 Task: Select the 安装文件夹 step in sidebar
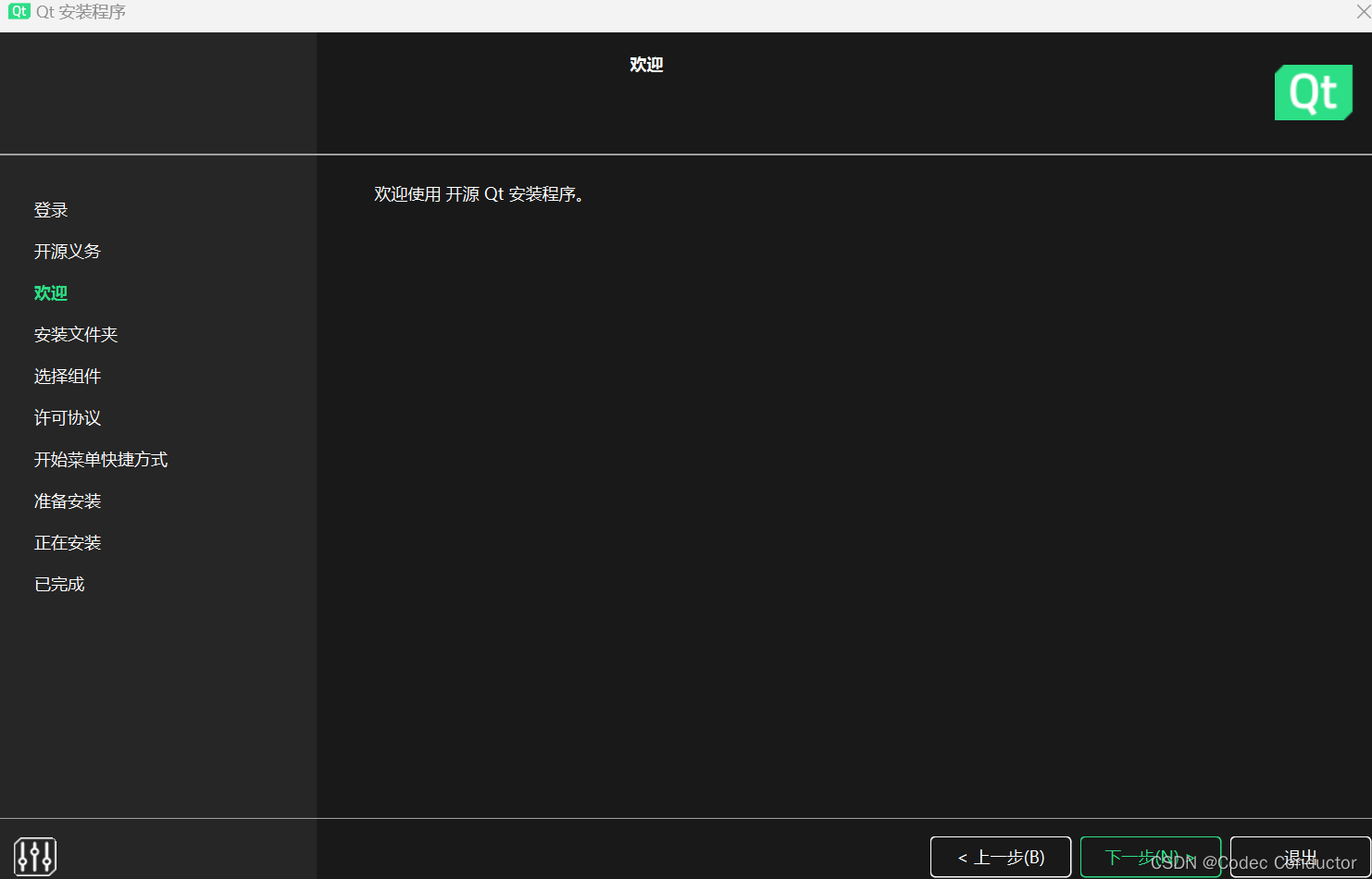[76, 335]
